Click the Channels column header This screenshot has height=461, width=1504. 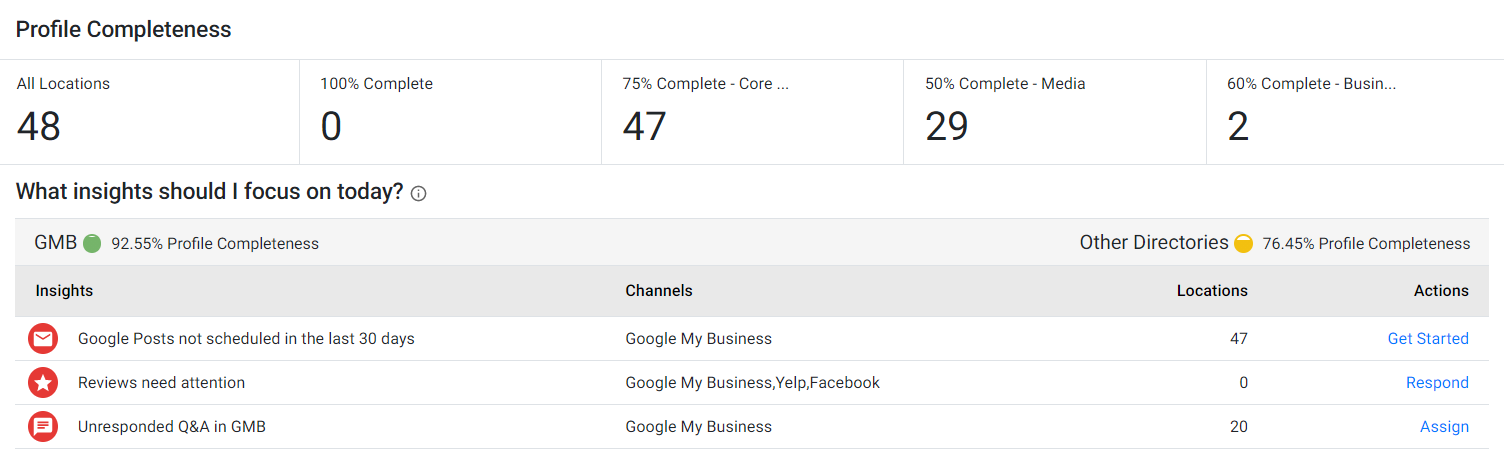tap(659, 291)
